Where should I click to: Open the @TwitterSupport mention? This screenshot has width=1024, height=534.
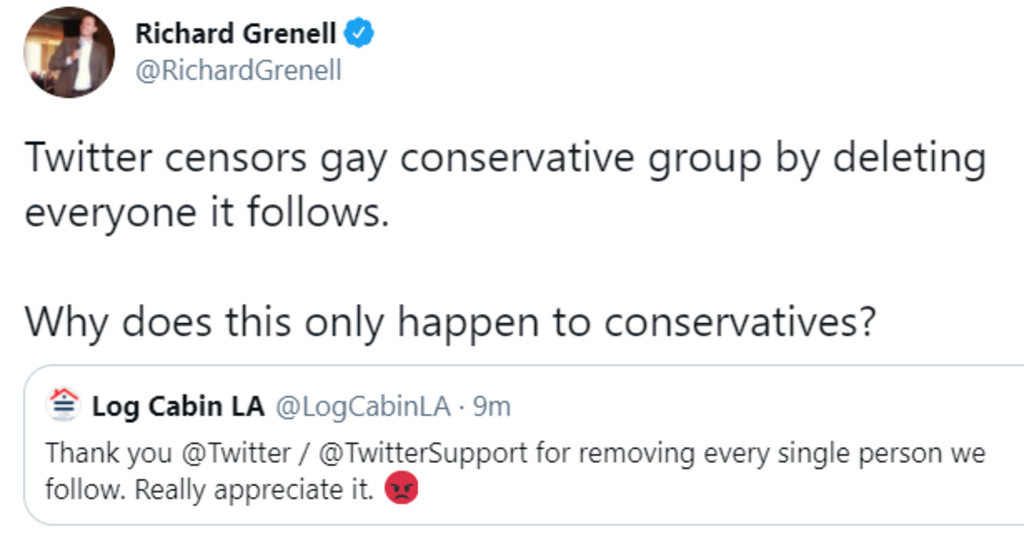click(422, 453)
